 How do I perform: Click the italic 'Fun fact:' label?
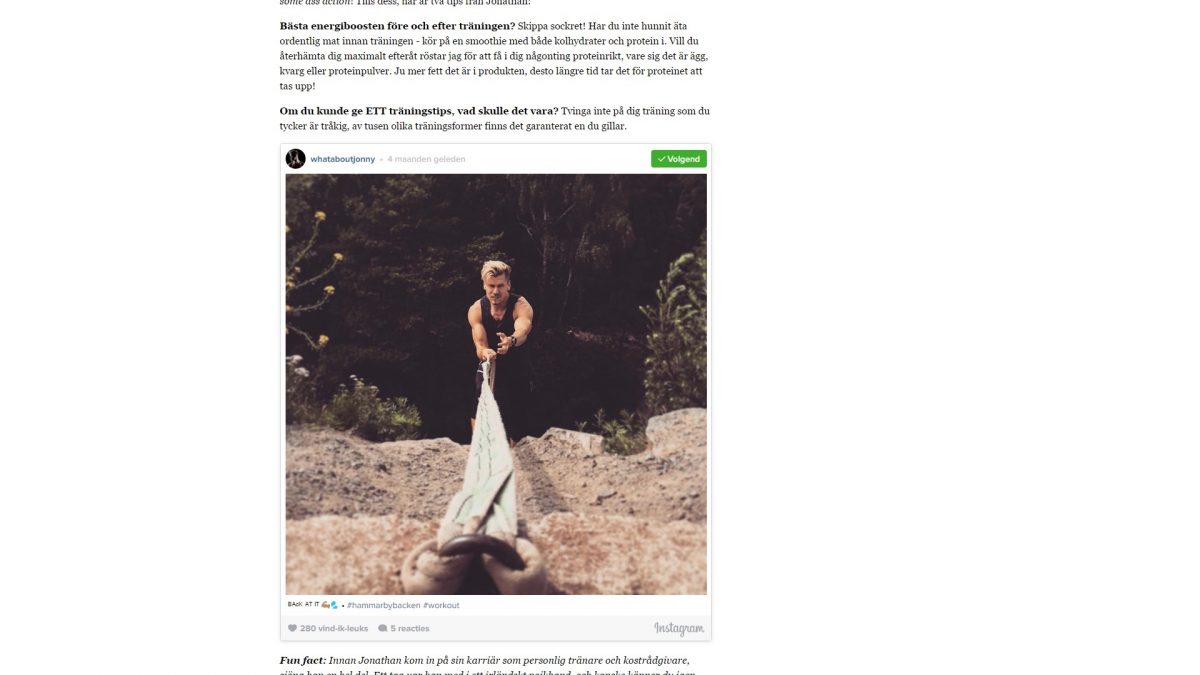tap(303, 661)
